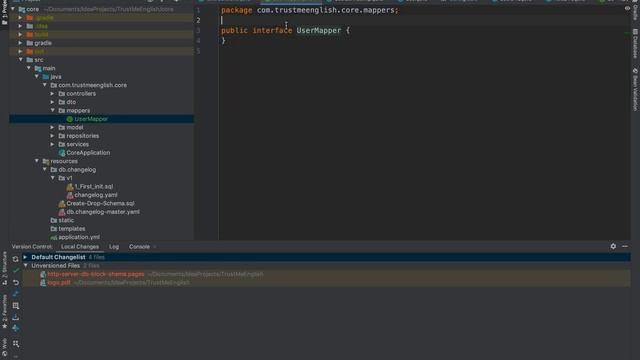Select the templates folder
Viewport: 640px width, 360px height.
point(72,229)
